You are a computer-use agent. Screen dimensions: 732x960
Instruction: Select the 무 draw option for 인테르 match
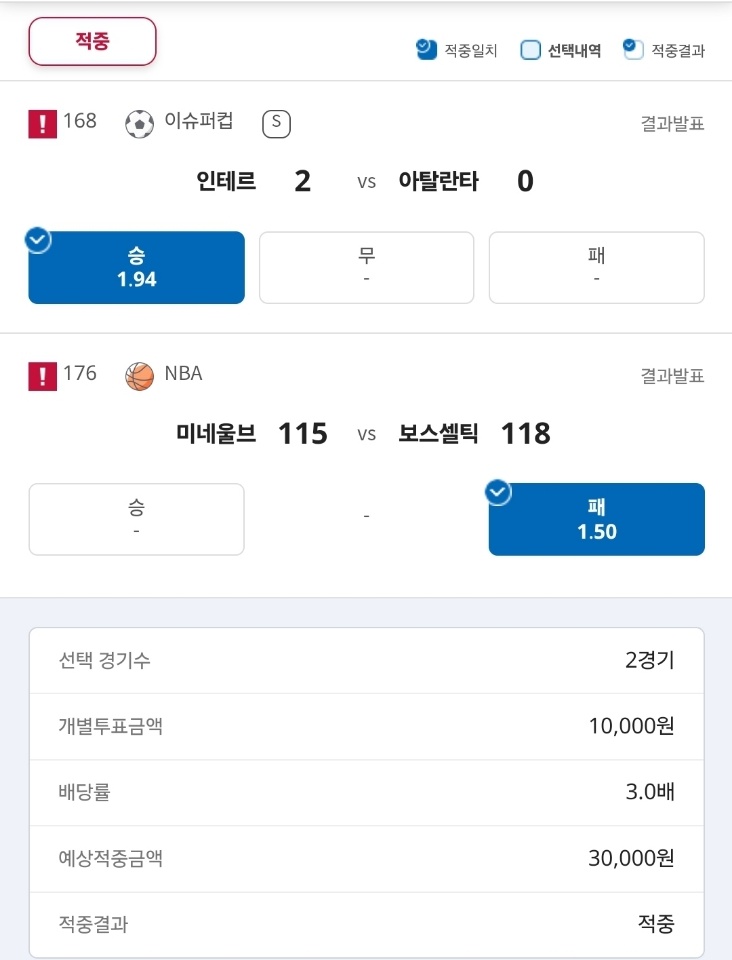(367, 268)
